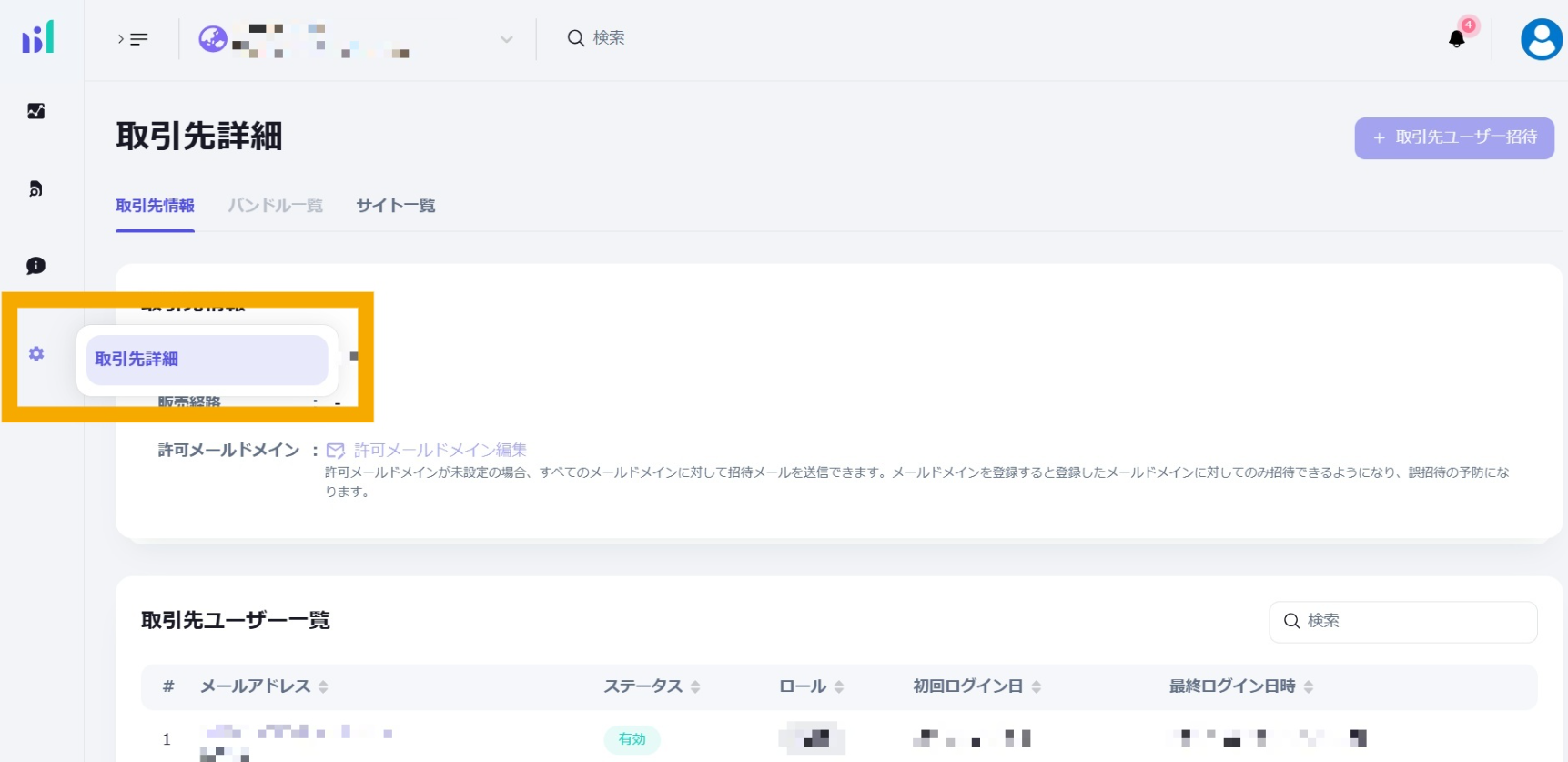Open the user profile avatar

tap(1541, 39)
